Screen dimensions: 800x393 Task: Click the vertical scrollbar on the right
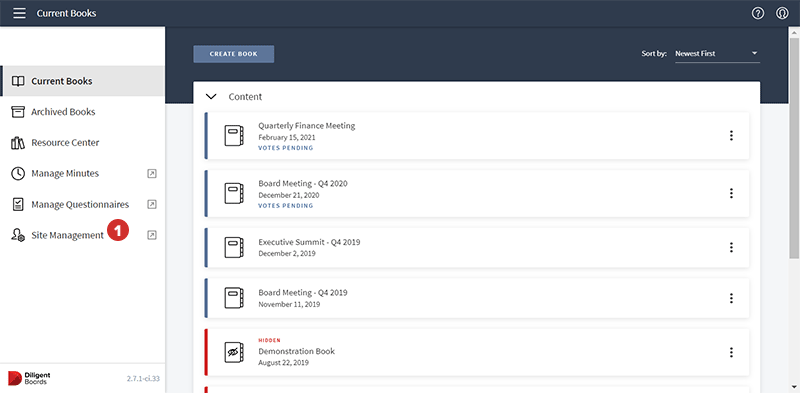pyautogui.click(x=795, y=143)
